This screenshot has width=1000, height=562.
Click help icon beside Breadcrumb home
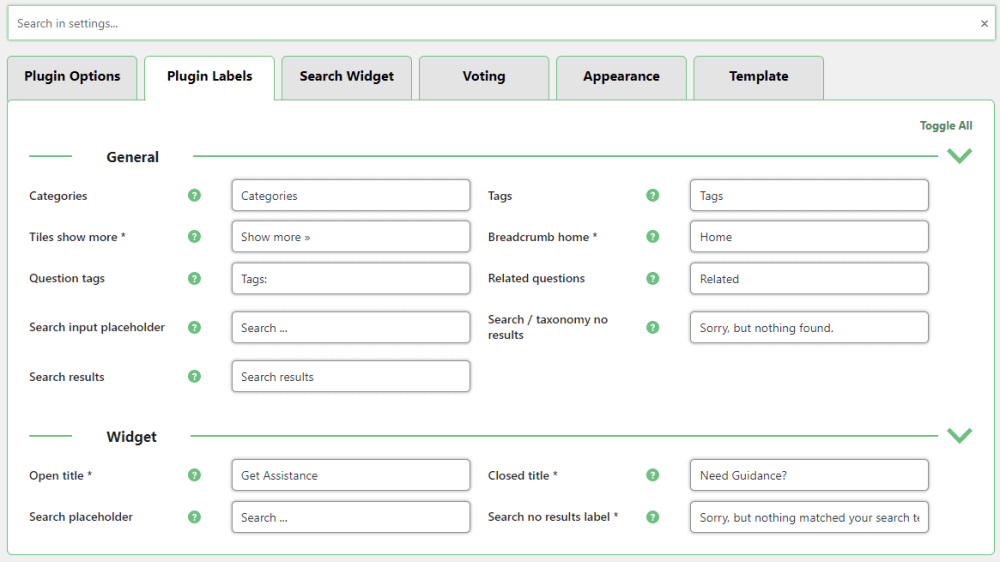pos(653,237)
